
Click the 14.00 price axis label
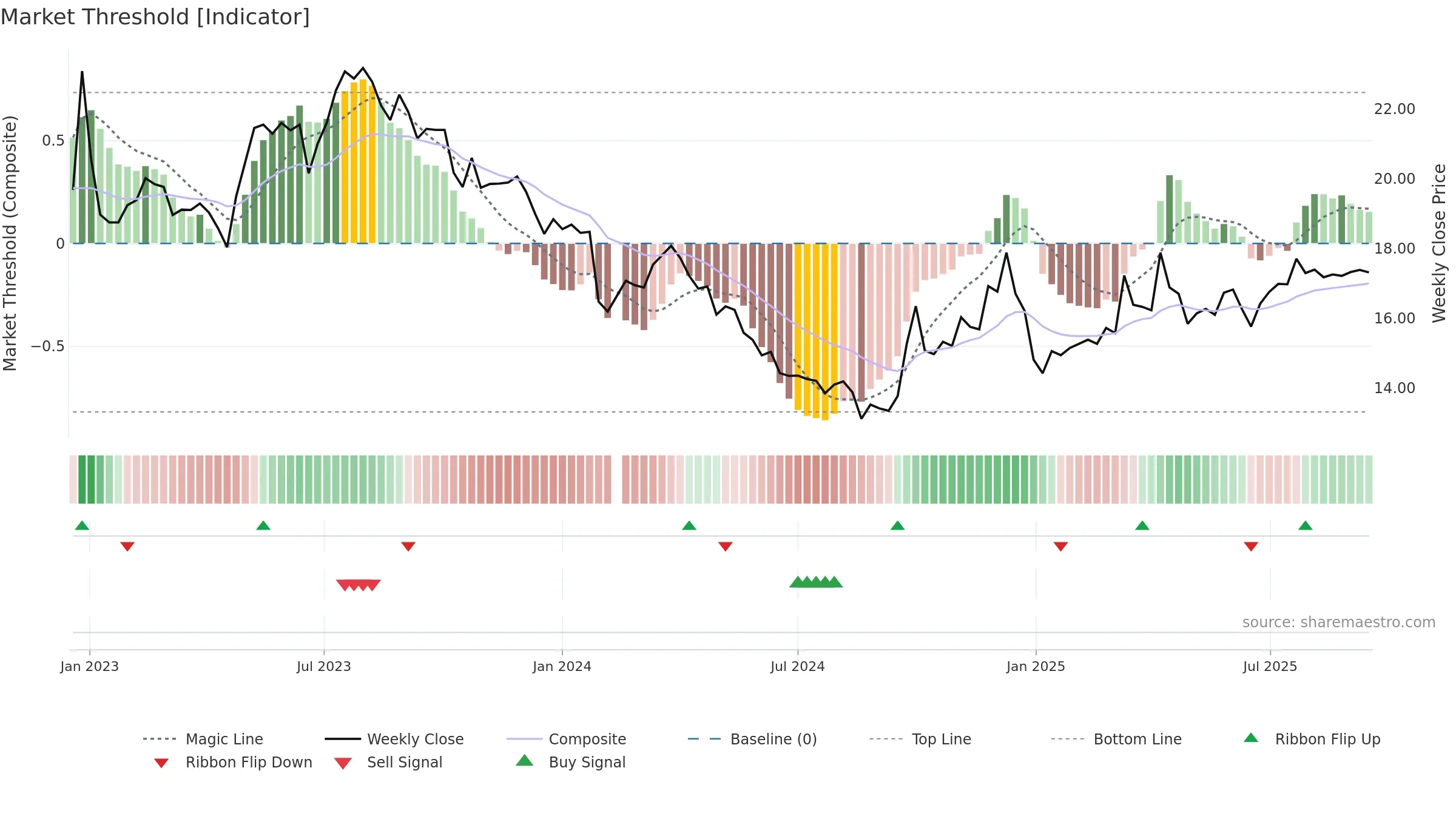coord(1395,388)
